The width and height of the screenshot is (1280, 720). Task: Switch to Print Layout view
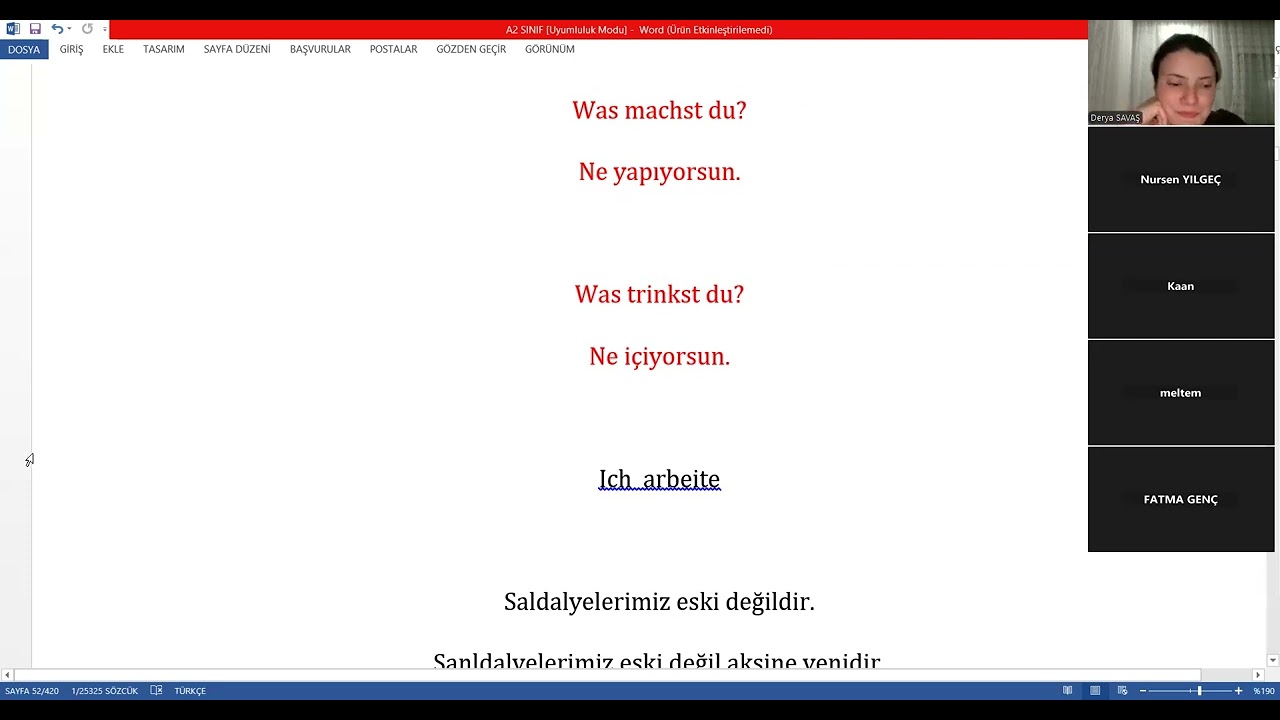pos(1095,691)
